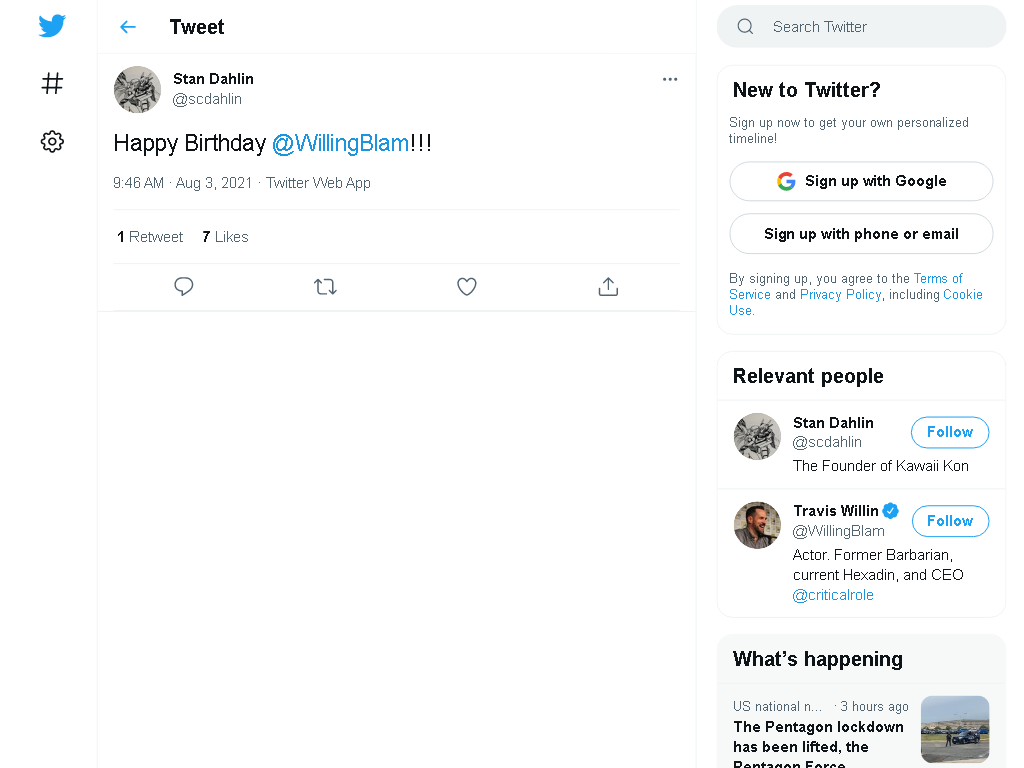This screenshot has width=1024, height=768.
Task: Open the Privacy Policy link
Action: tap(840, 295)
